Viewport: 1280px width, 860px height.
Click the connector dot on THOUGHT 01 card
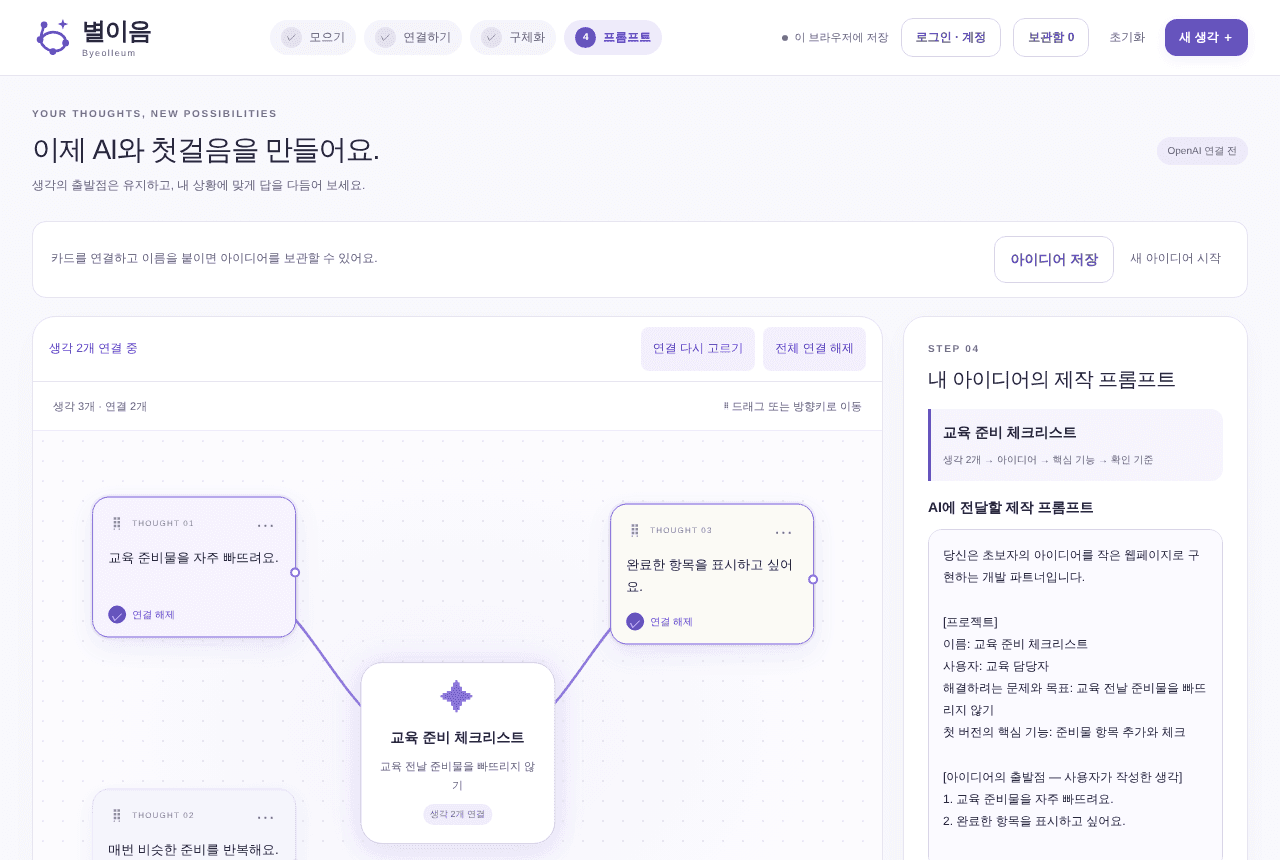pyautogui.click(x=295, y=572)
